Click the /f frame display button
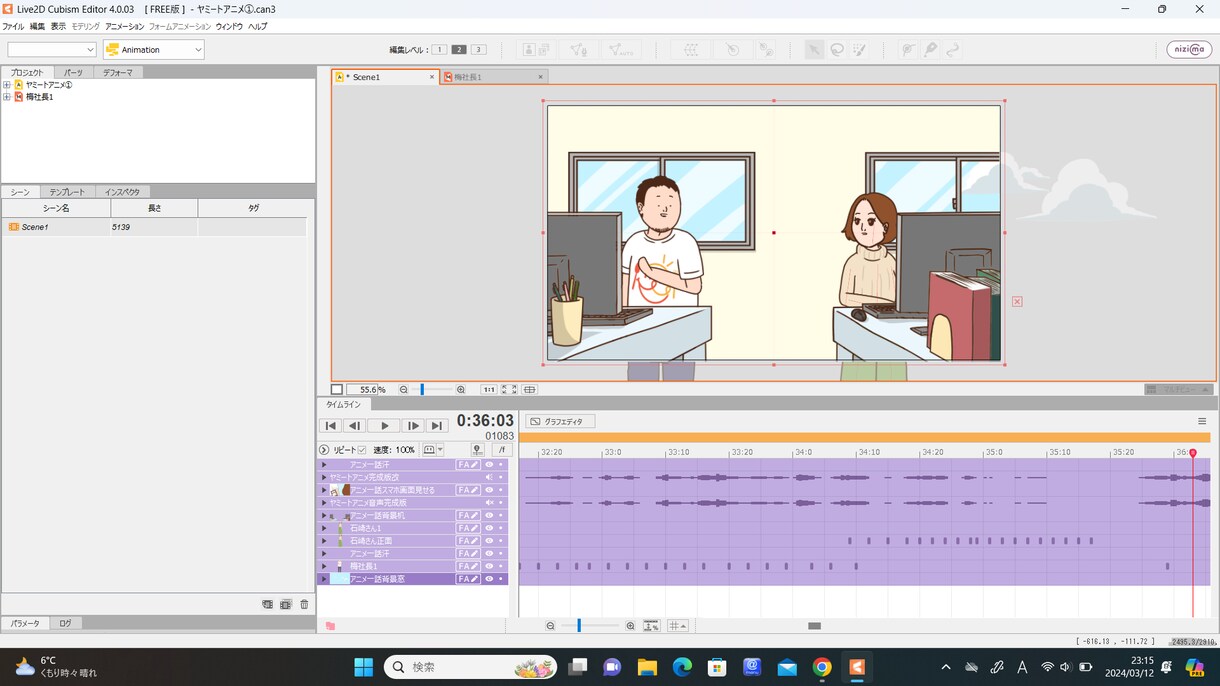 pyautogui.click(x=503, y=450)
